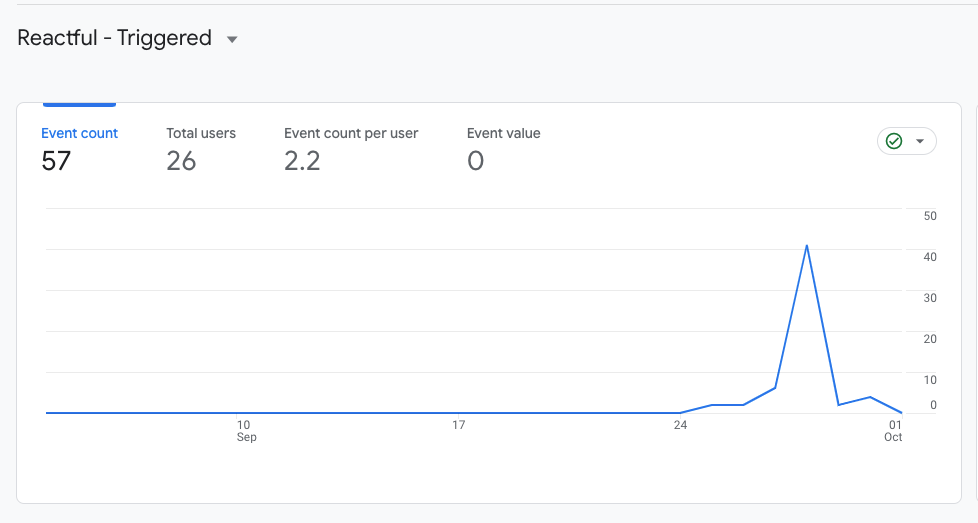The width and height of the screenshot is (978, 523).
Task: Click the '24' x-axis date label
Action: pyautogui.click(x=680, y=425)
